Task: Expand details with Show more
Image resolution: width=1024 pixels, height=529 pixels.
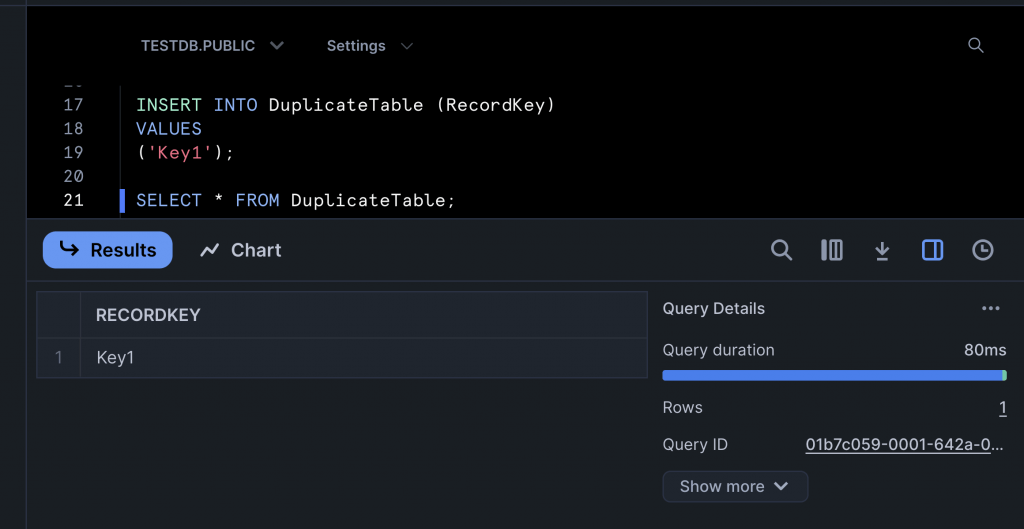Action: (734, 486)
